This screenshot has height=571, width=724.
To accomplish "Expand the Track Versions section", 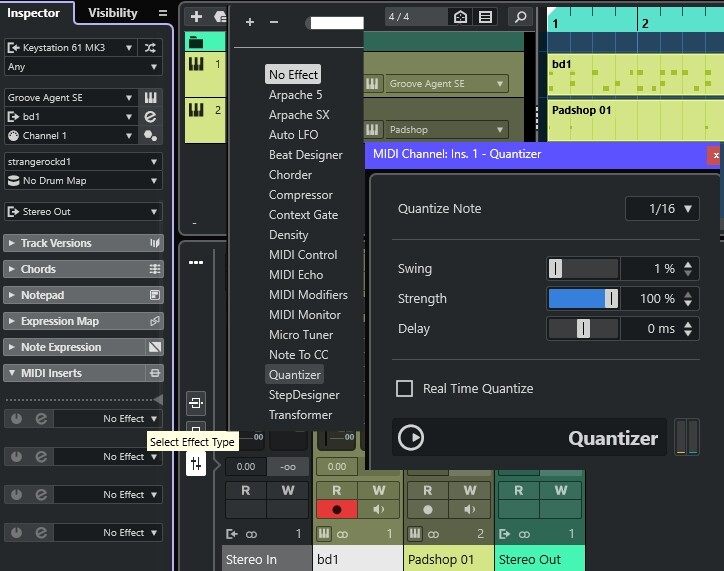I will 83,243.
